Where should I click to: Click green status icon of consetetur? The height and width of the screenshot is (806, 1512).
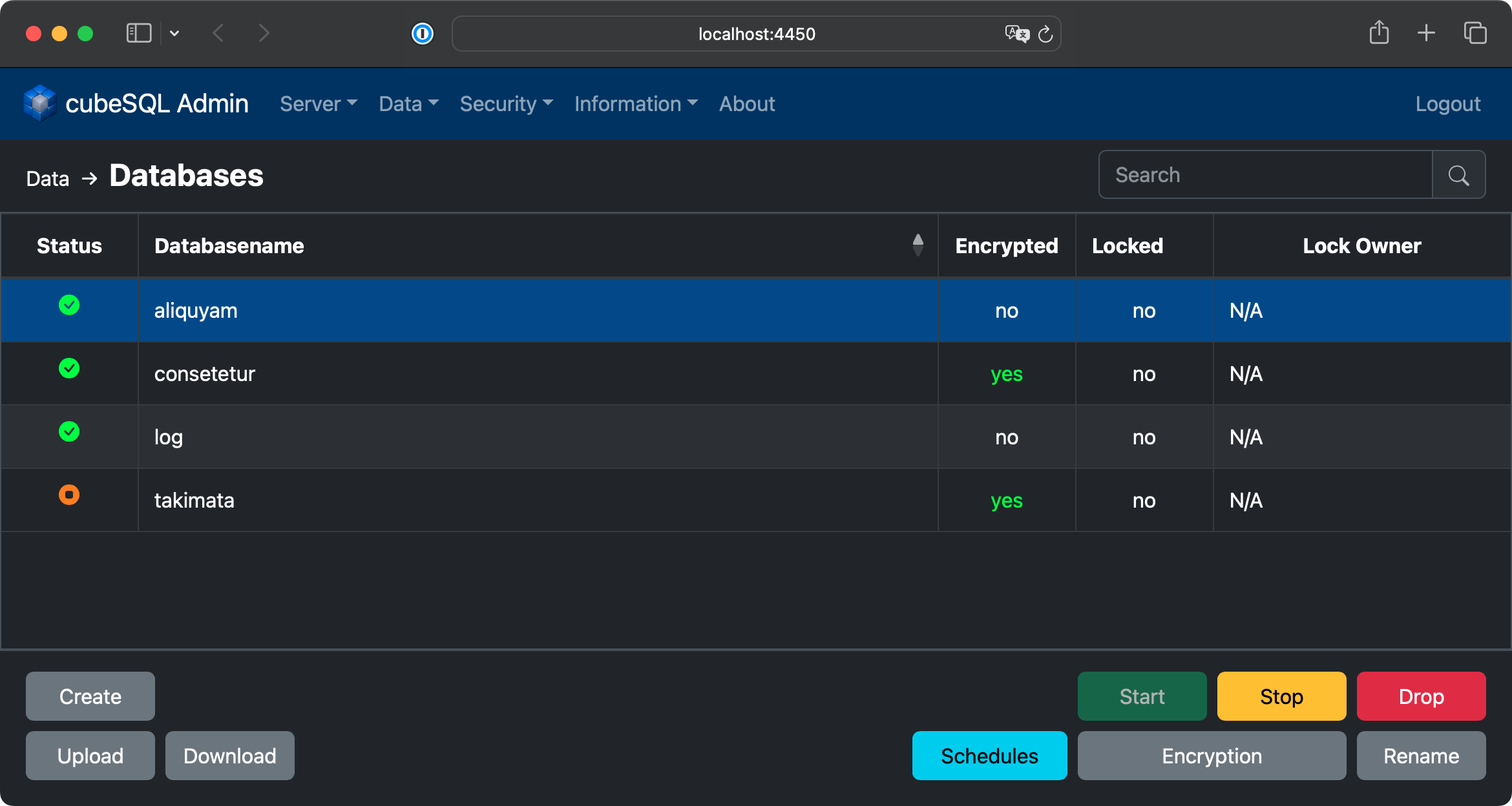[x=69, y=369]
